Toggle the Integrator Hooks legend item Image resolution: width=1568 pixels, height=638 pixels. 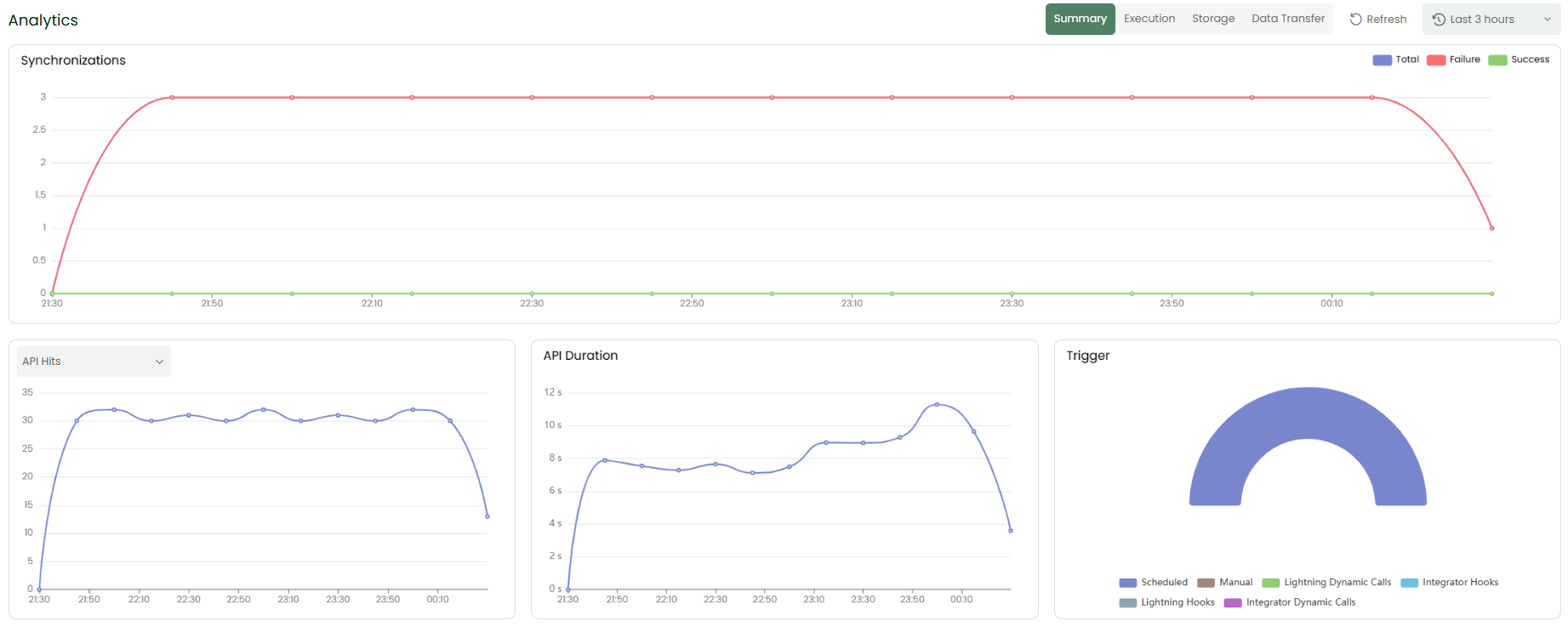(1450, 583)
